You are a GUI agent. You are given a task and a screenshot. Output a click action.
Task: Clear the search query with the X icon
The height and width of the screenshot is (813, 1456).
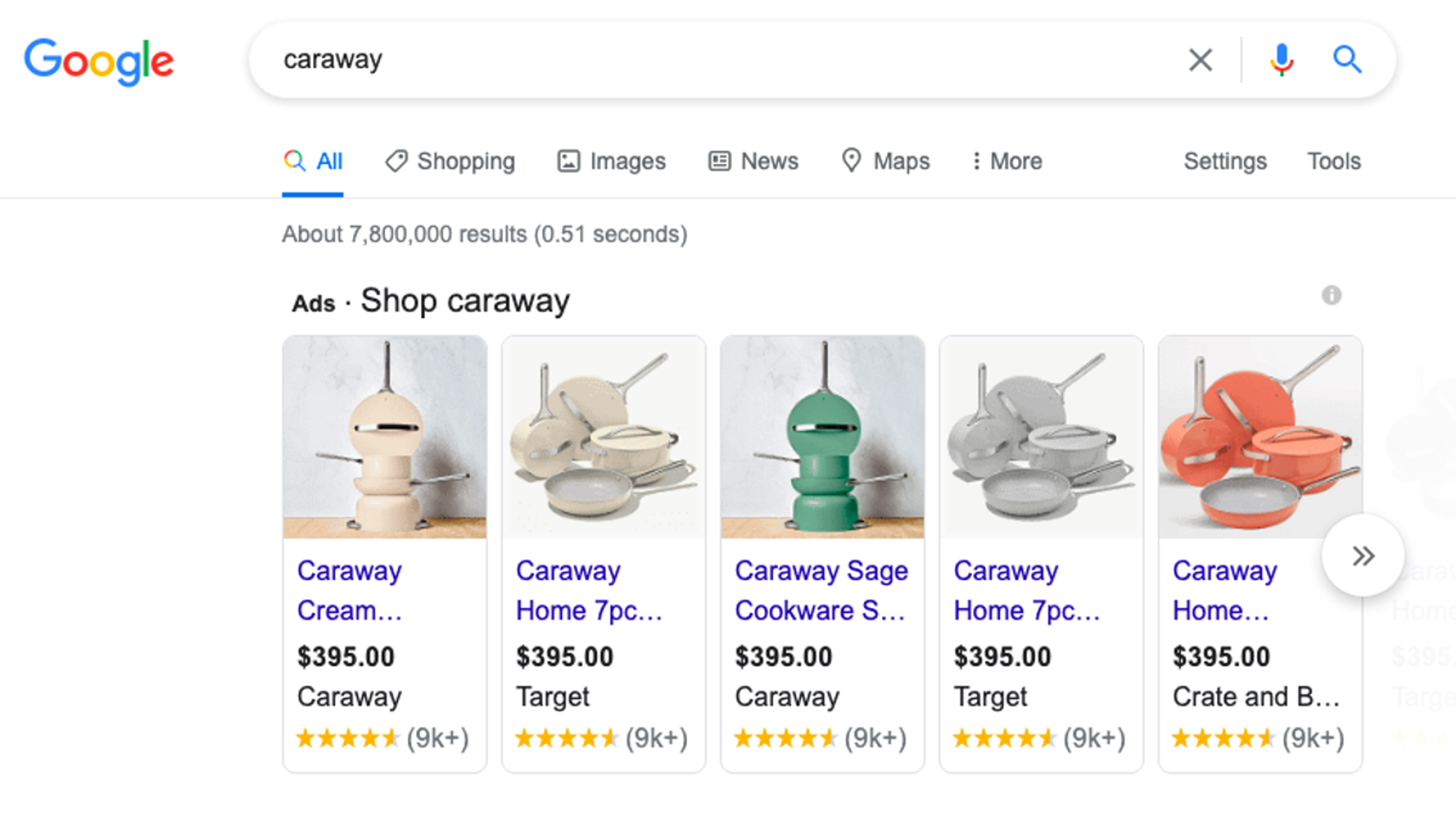[1200, 60]
